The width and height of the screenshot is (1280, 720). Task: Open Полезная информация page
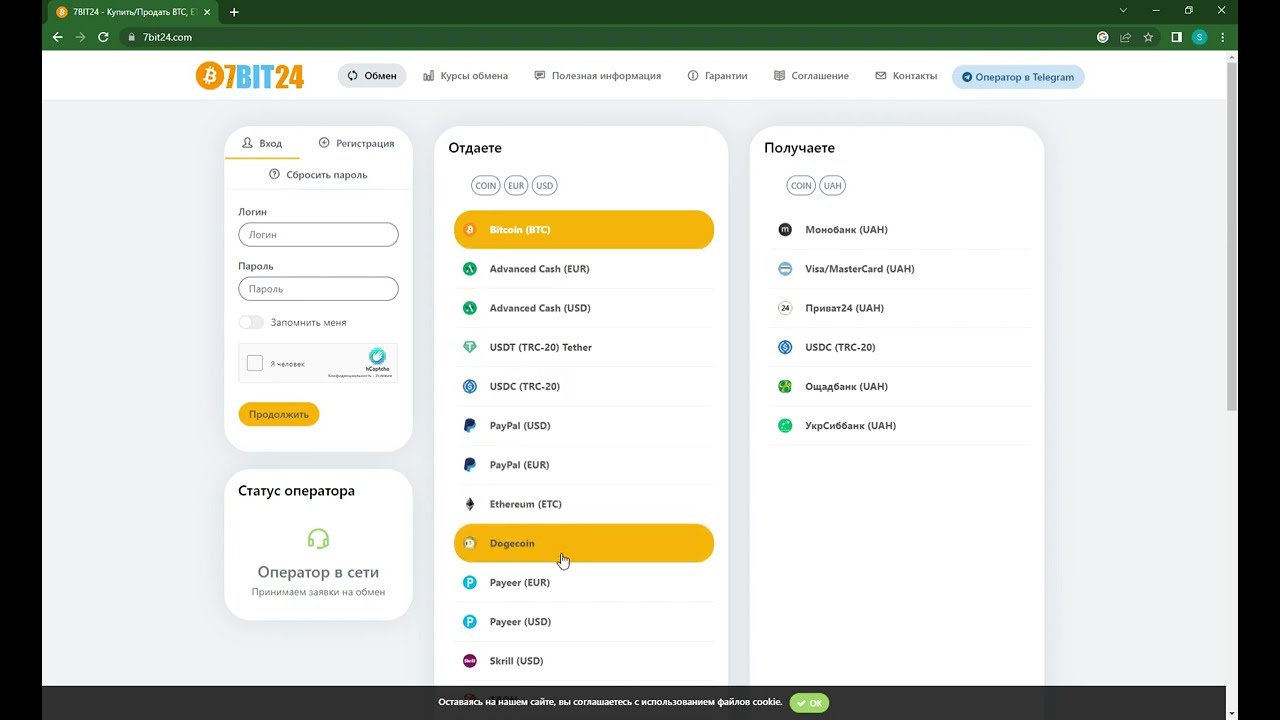[598, 76]
